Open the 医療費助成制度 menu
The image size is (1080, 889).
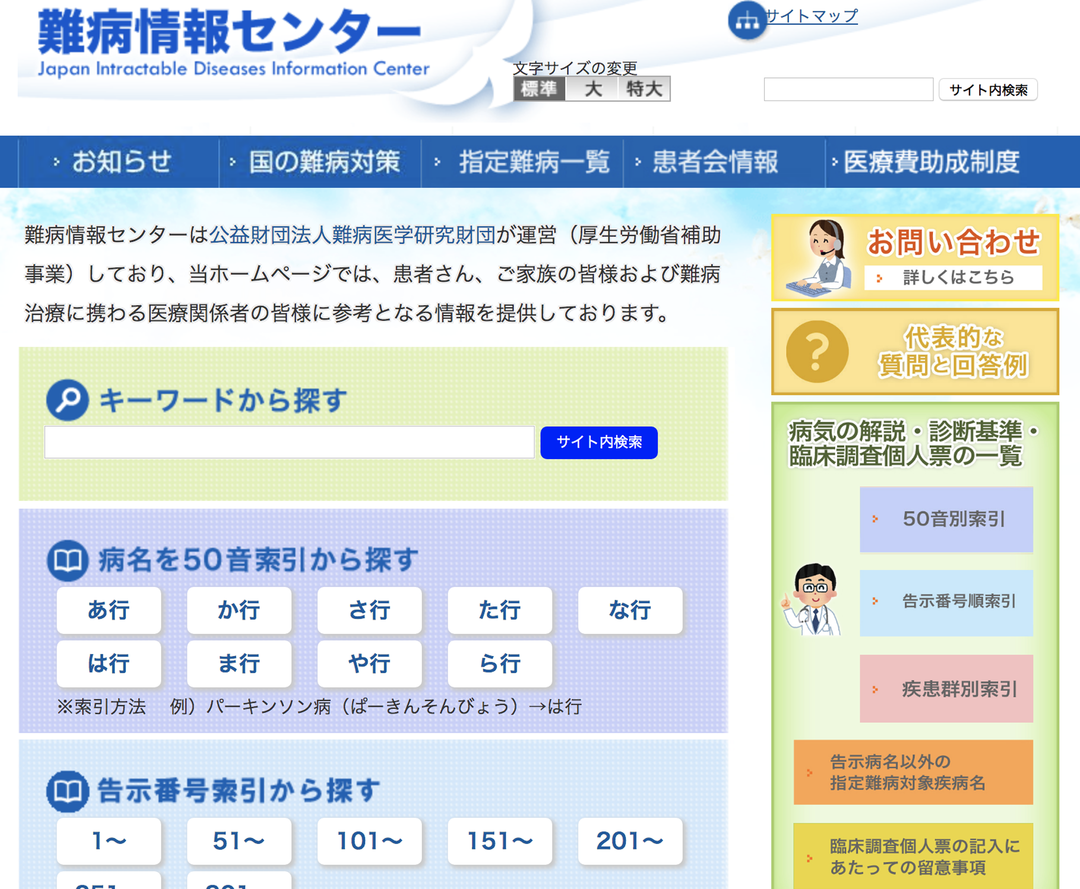[x=934, y=161]
